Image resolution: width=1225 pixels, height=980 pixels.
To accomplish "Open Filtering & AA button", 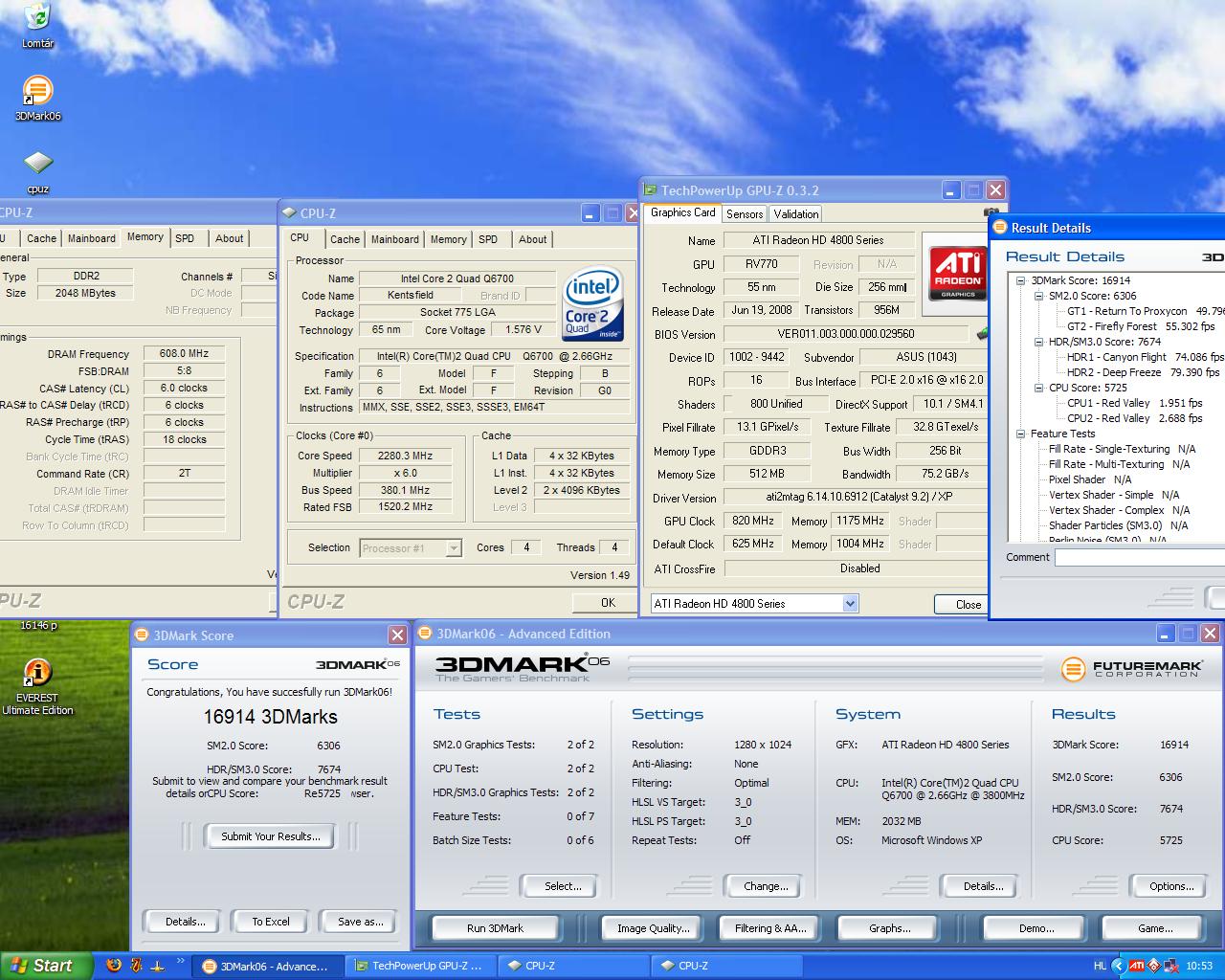I will tap(770, 928).
